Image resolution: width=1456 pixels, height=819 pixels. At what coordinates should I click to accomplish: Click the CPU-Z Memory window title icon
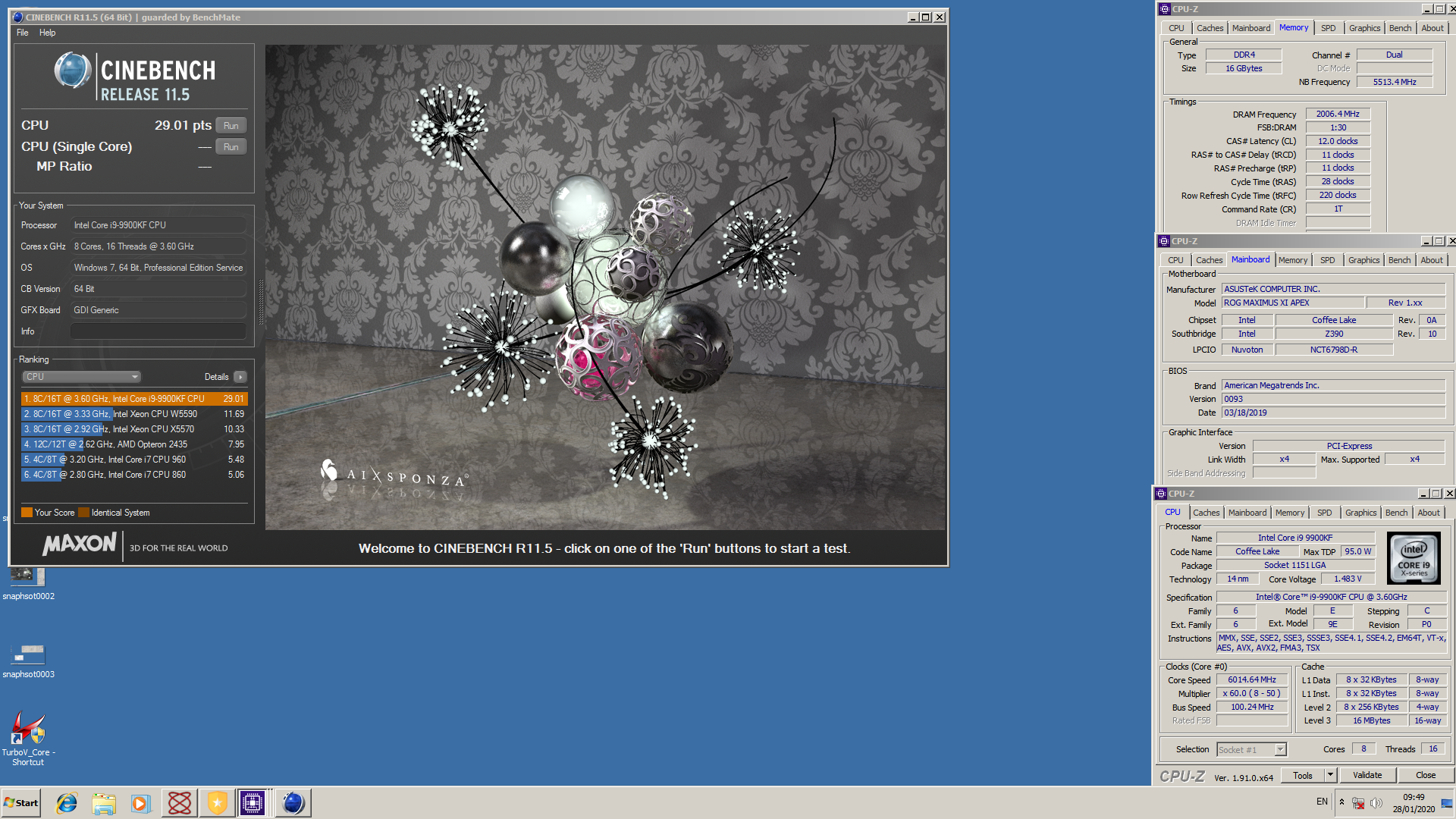tap(1165, 9)
